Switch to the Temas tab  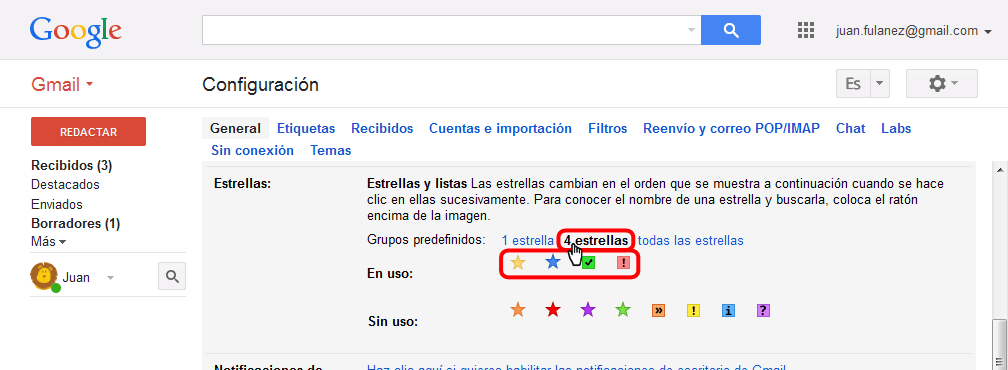coord(330,150)
